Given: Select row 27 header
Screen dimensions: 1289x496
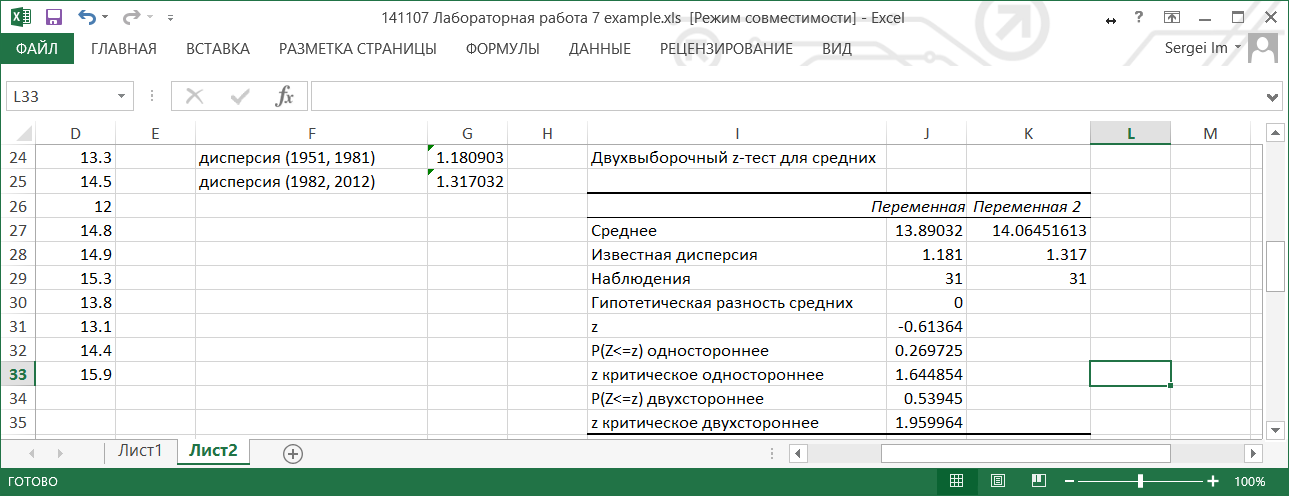Looking at the screenshot, I should (17, 230).
